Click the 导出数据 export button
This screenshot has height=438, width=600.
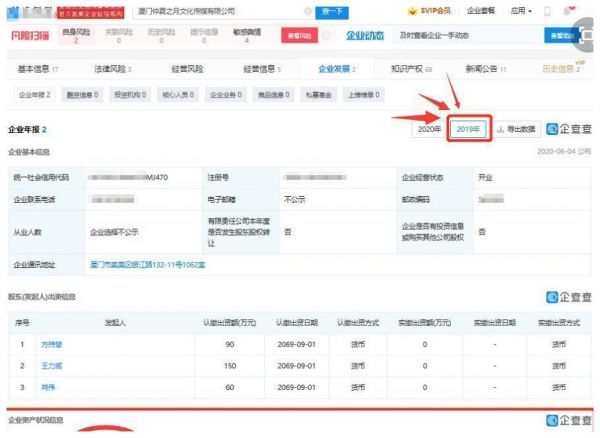[516, 130]
